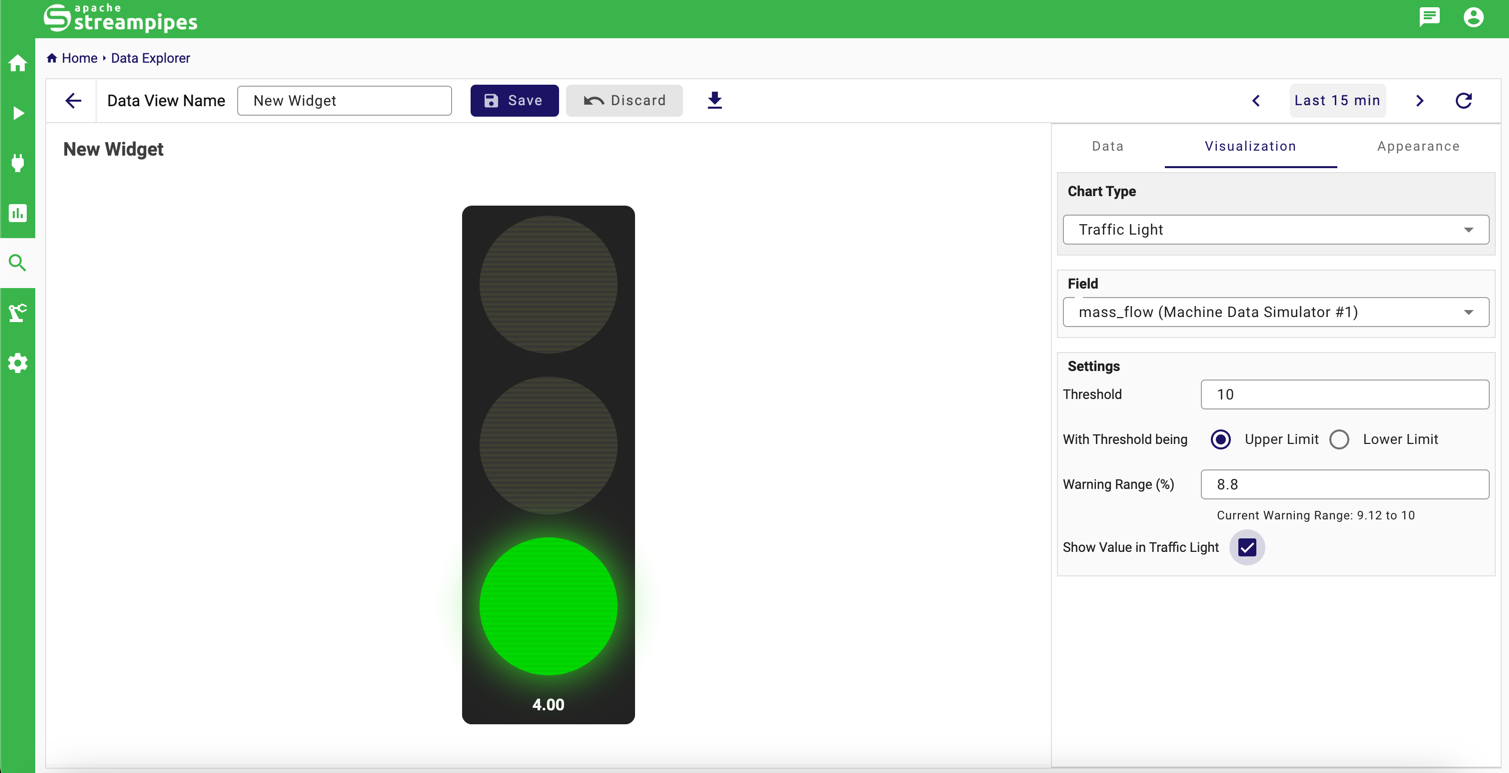The width and height of the screenshot is (1509, 773).
Task: Open the notifications chat icon
Action: (x=1430, y=17)
